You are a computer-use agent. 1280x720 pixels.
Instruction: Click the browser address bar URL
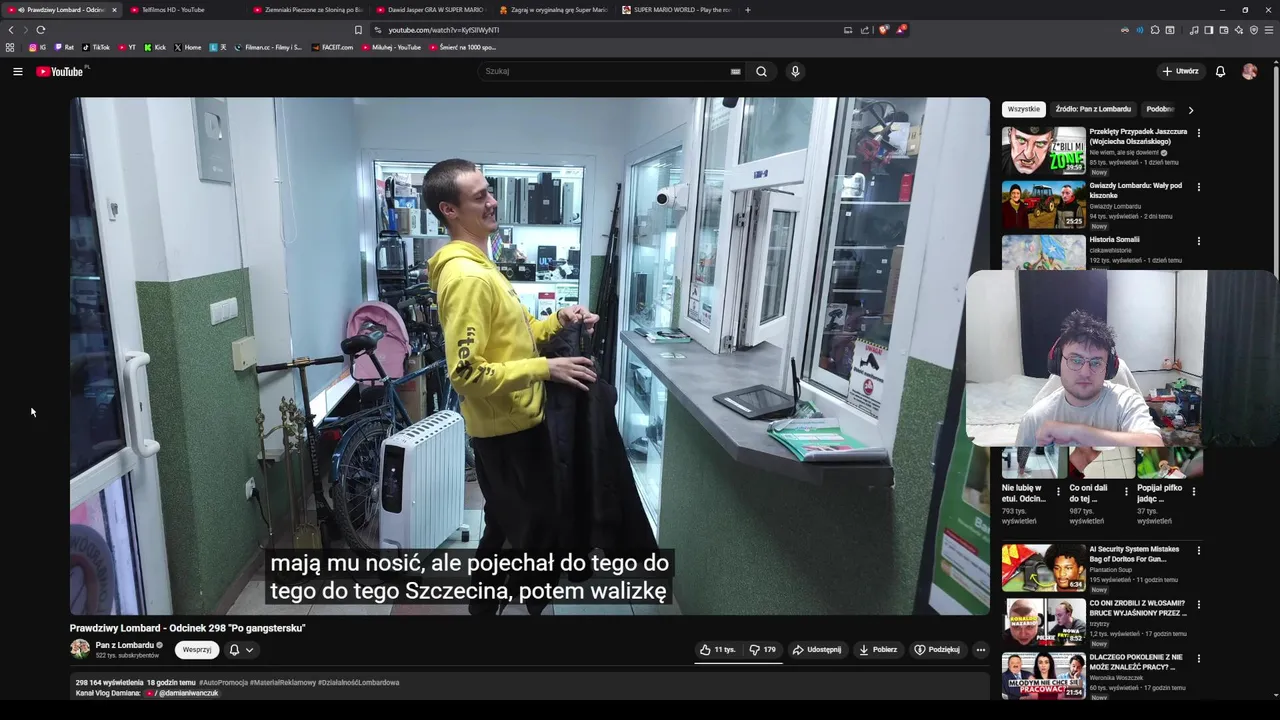443,30
